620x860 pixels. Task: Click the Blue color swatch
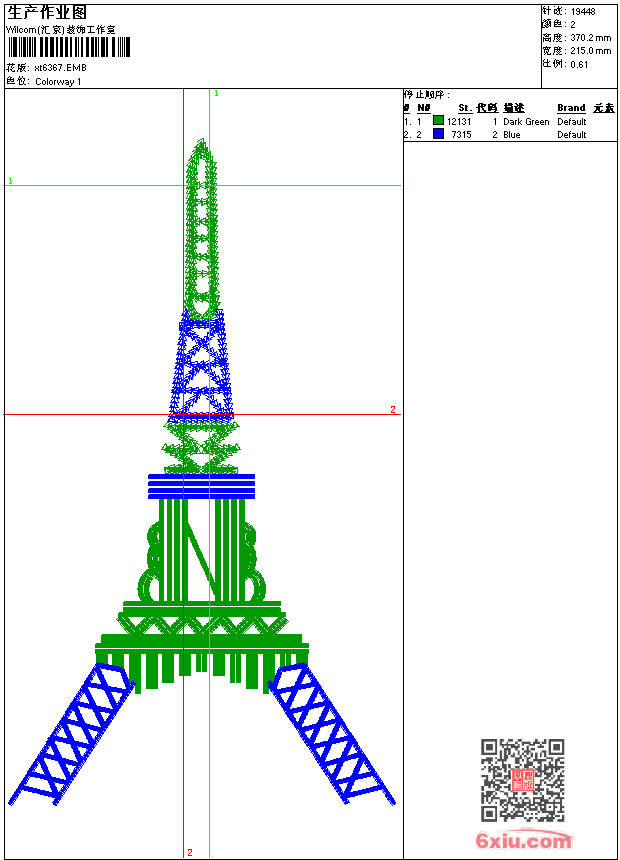click(438, 134)
